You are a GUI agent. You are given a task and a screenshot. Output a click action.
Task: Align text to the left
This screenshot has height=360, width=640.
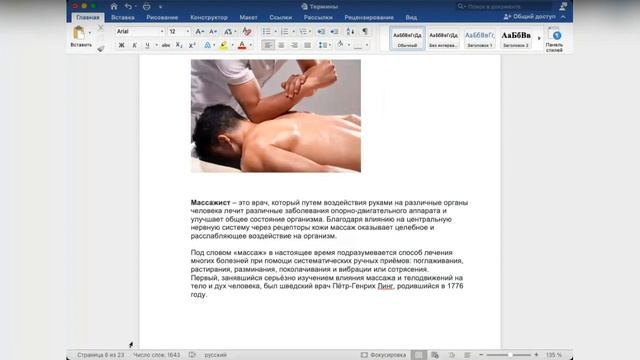tap(268, 45)
